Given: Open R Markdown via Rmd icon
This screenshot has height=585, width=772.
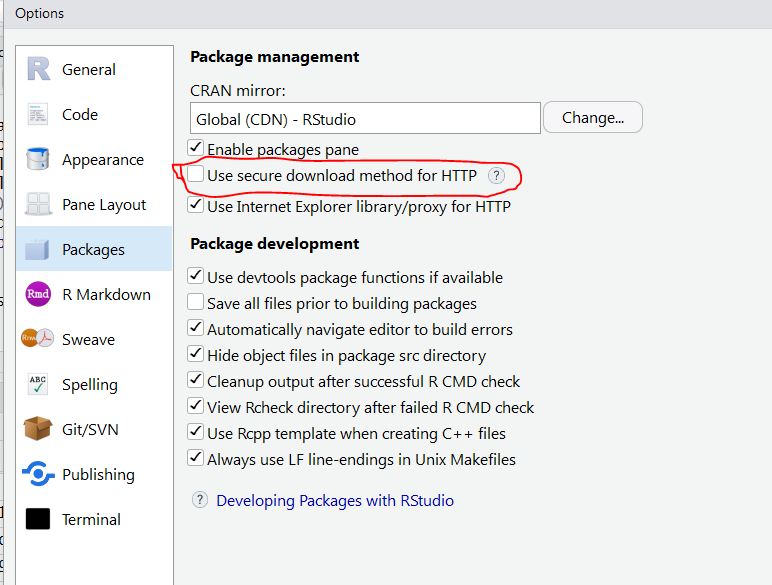Looking at the screenshot, I should tap(38, 294).
